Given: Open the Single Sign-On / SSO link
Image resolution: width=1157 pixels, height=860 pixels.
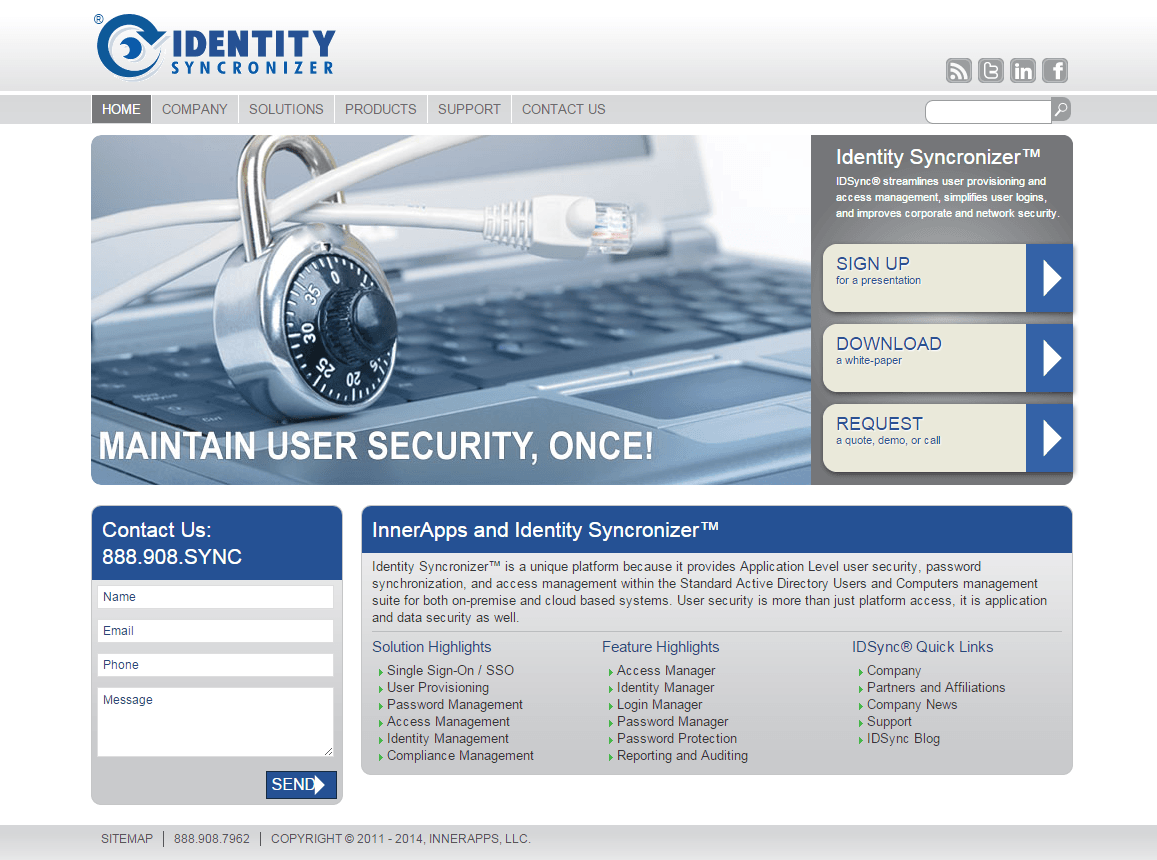Looking at the screenshot, I should 450,670.
